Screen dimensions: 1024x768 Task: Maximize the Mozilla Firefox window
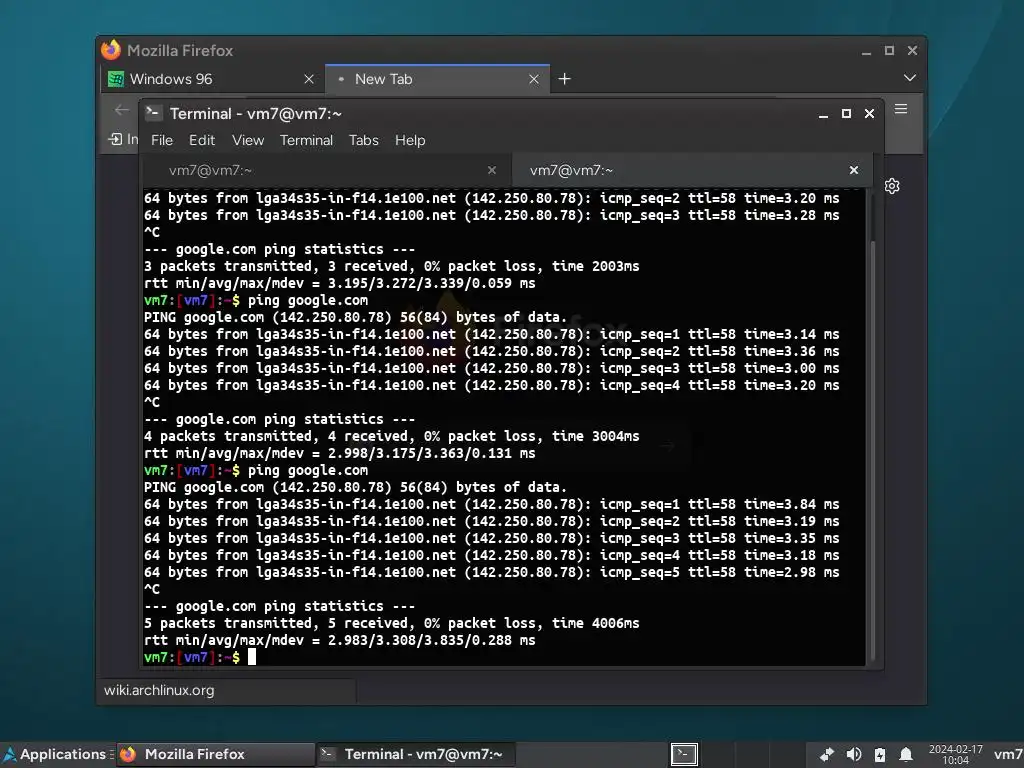pyautogui.click(x=889, y=50)
